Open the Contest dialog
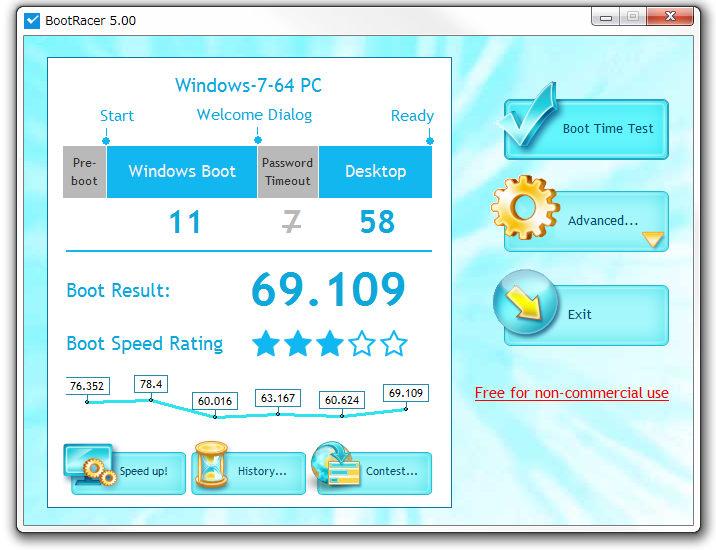716x550 pixels. click(x=374, y=473)
